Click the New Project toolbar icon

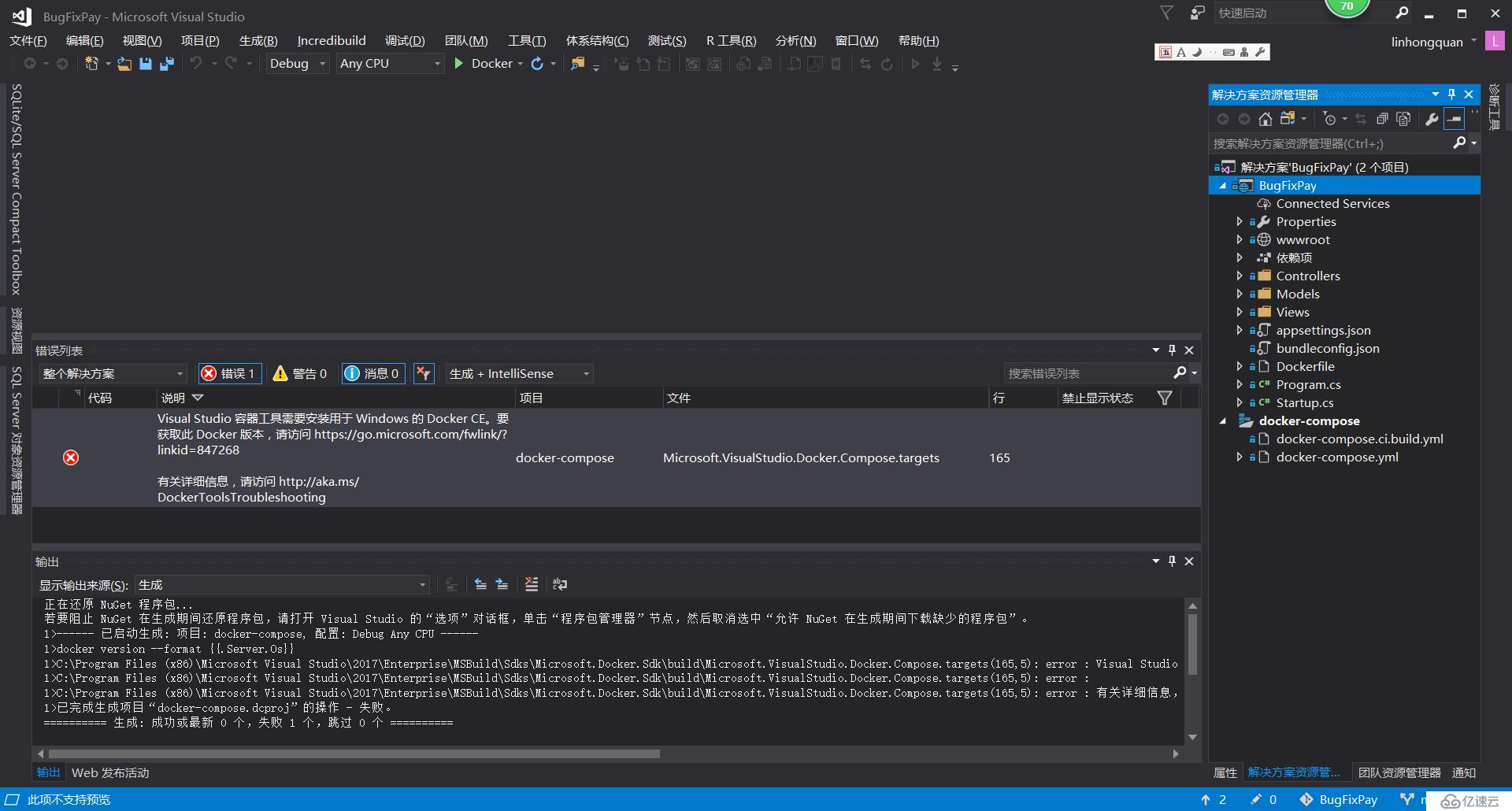91,64
